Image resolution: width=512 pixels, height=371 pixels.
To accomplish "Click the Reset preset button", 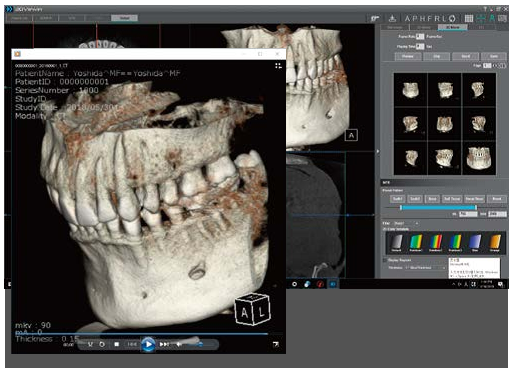I will [497, 199].
